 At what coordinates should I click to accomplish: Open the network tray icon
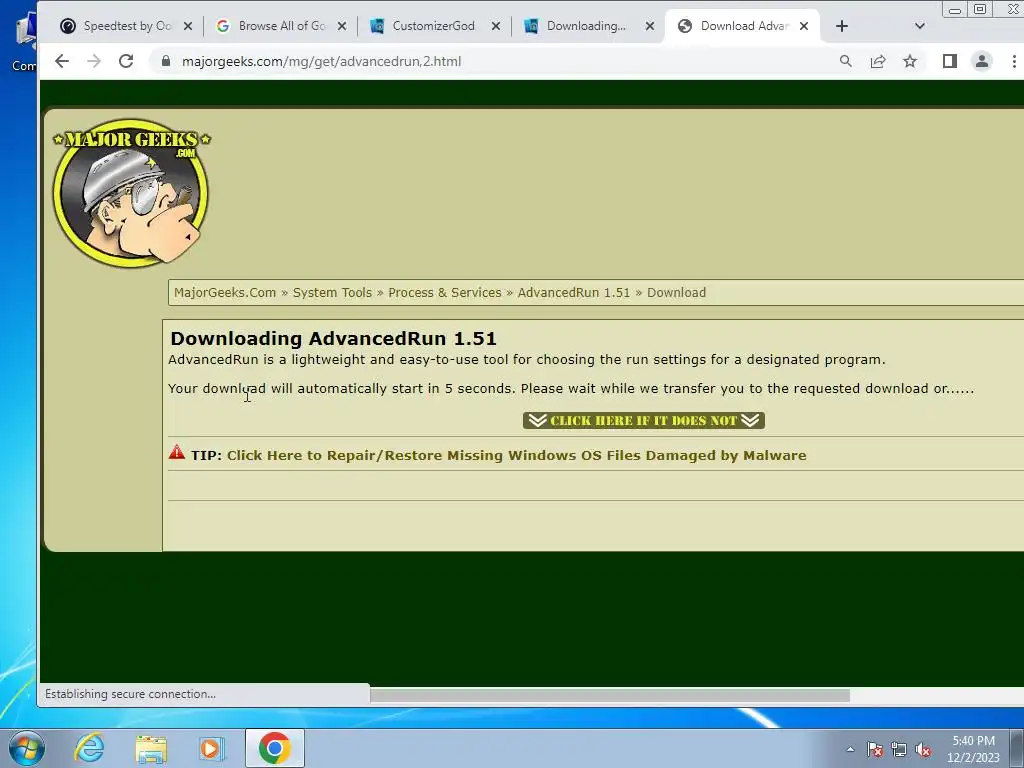coord(899,750)
